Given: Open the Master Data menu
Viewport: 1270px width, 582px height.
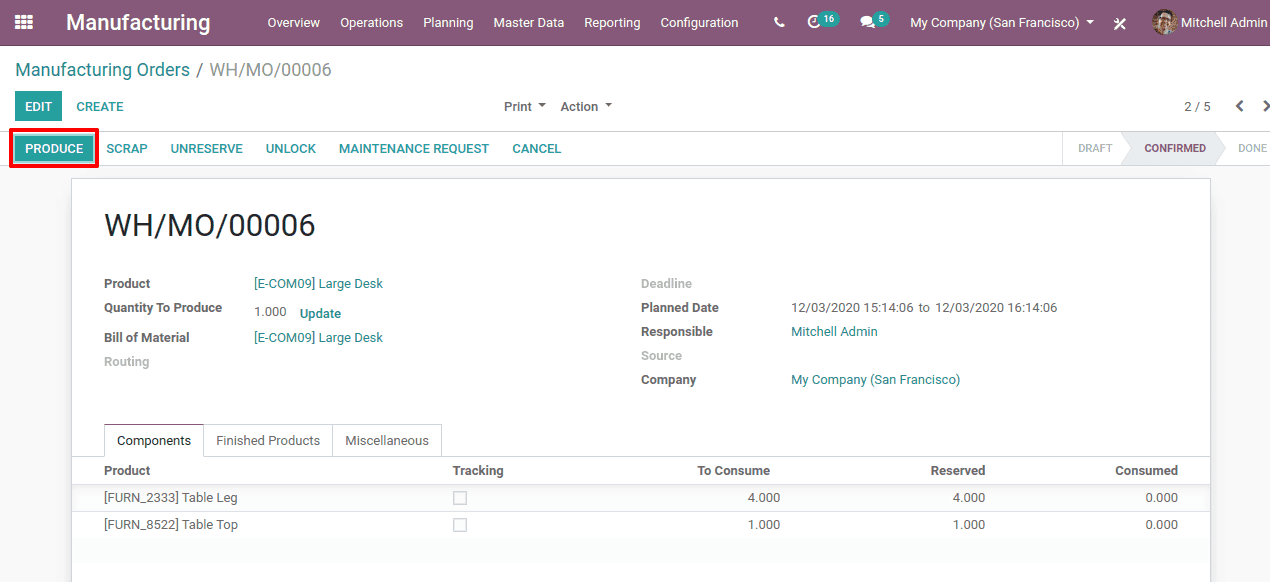Looking at the screenshot, I should pos(529,22).
